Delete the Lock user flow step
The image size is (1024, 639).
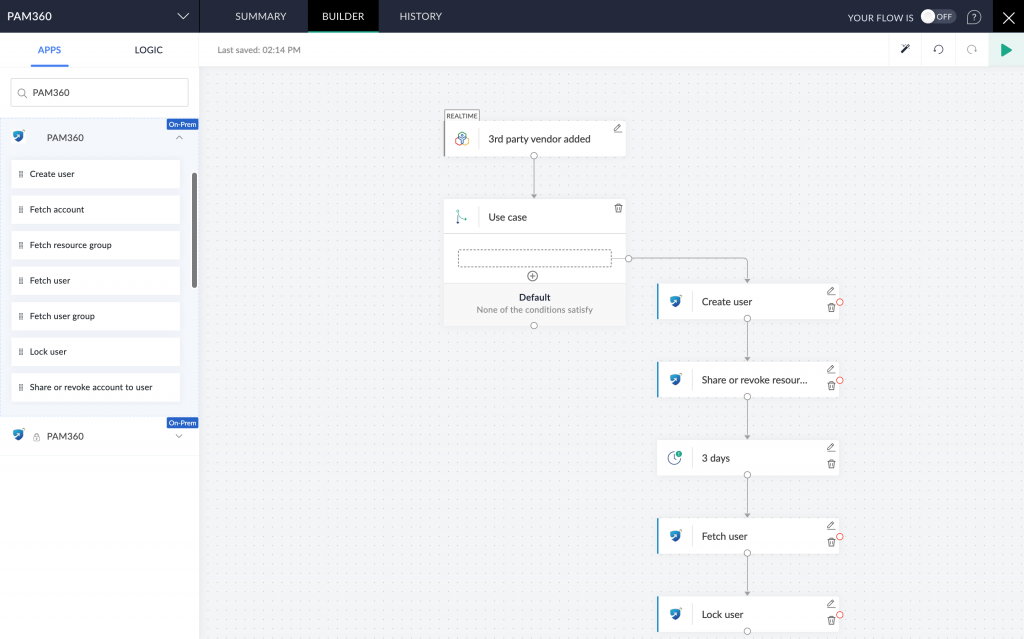(831, 621)
